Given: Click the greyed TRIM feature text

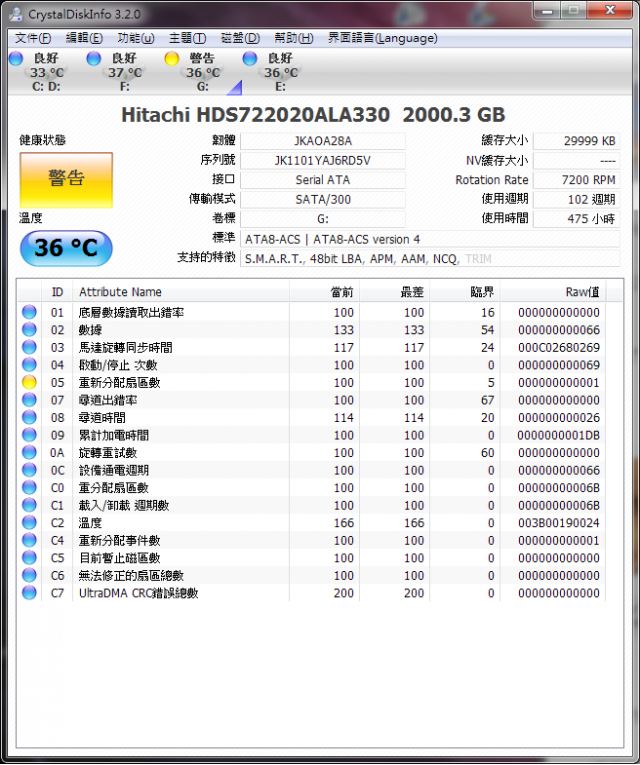Looking at the screenshot, I should 478,259.
